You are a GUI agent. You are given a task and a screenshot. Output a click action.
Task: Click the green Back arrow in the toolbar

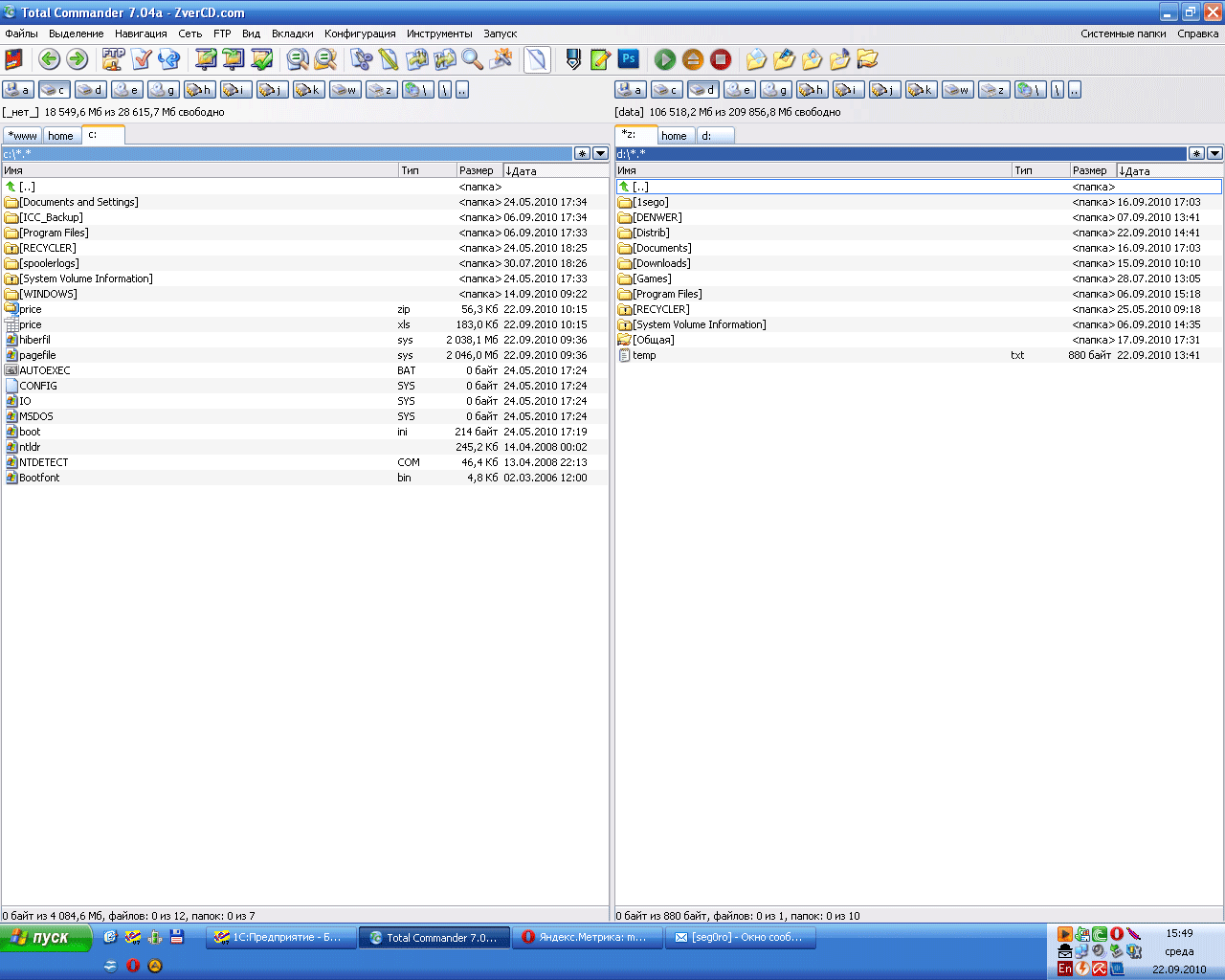tap(49, 59)
